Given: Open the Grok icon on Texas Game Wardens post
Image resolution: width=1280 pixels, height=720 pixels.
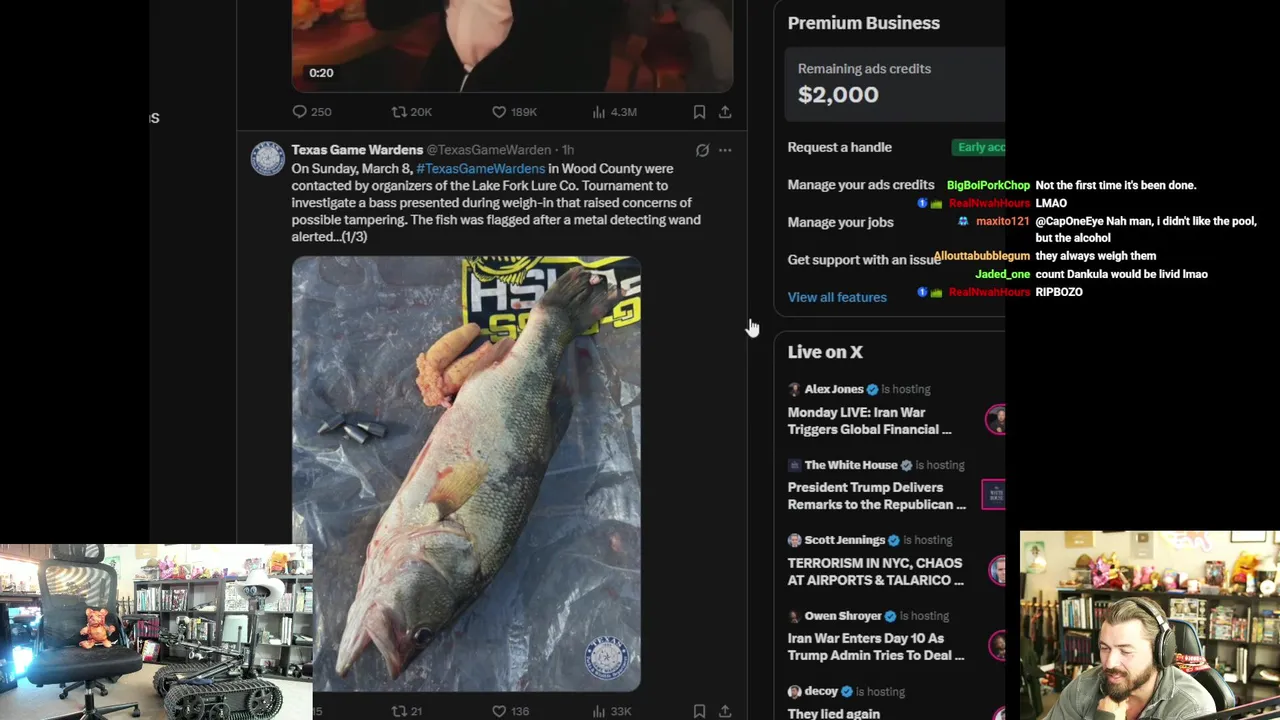Looking at the screenshot, I should pos(702,150).
